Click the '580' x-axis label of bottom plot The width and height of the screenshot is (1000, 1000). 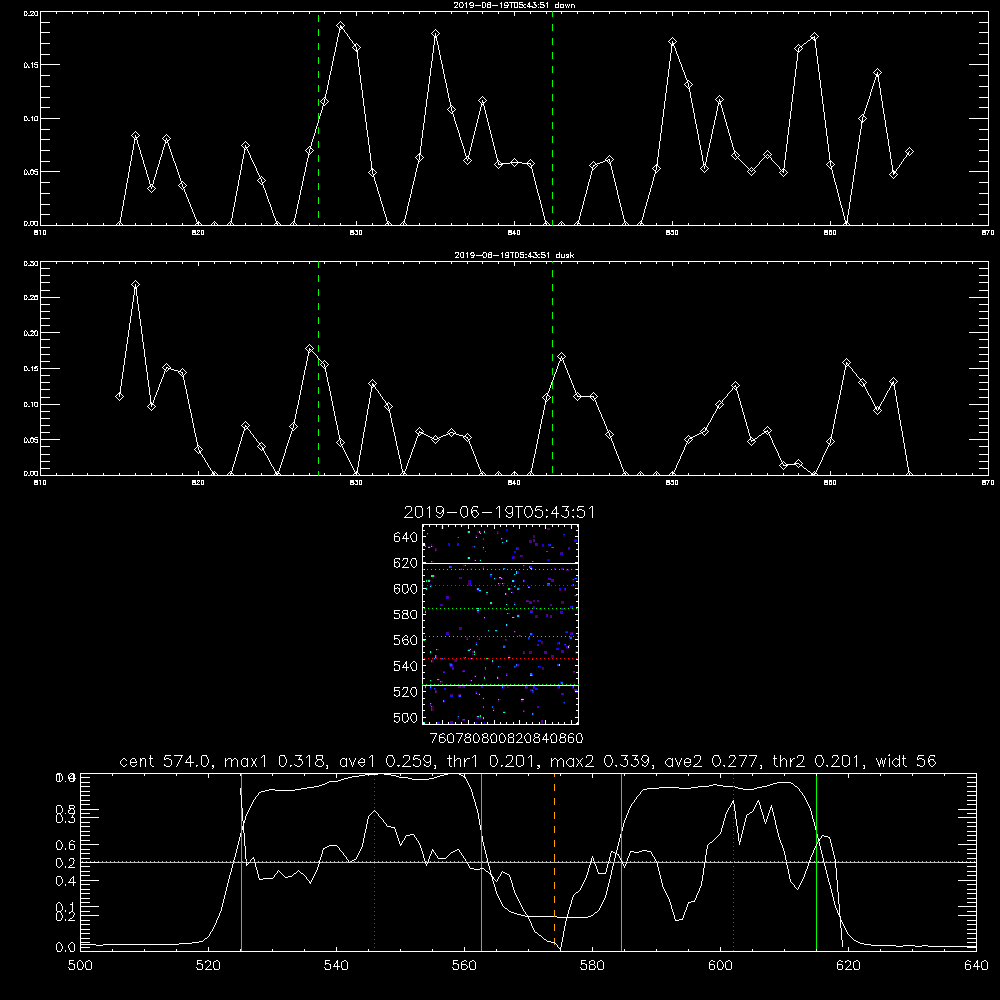click(x=592, y=966)
